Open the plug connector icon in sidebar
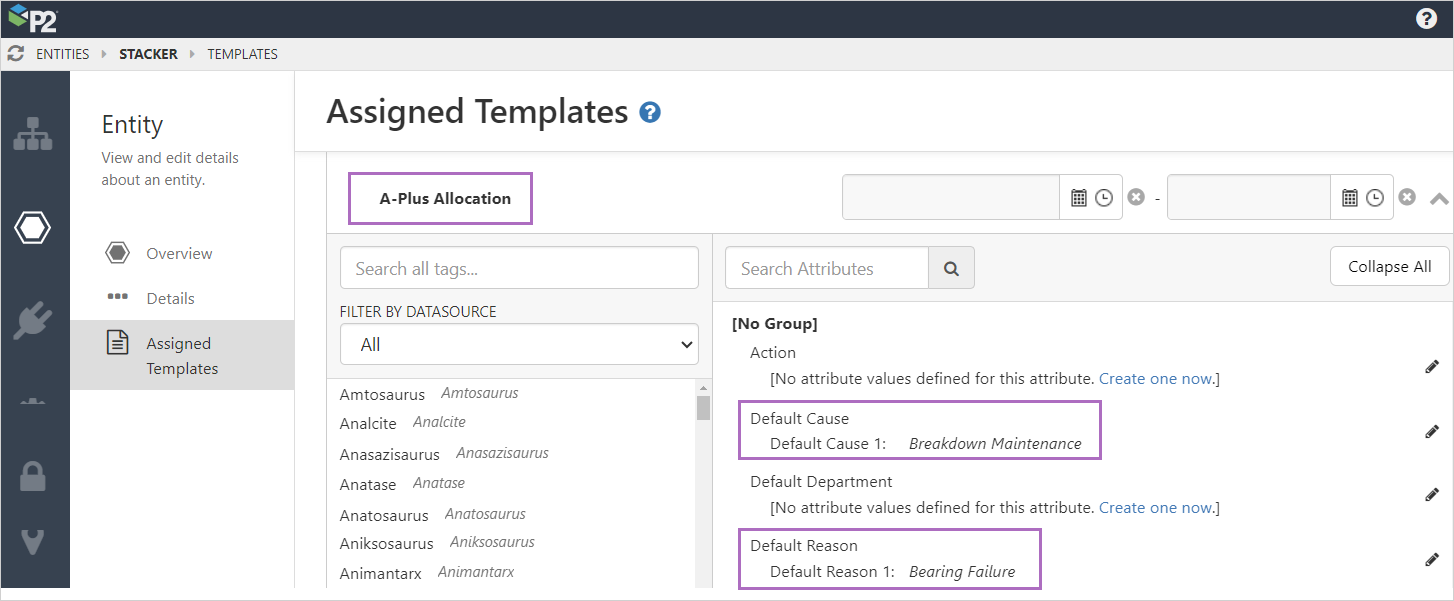1454x601 pixels. tap(33, 321)
